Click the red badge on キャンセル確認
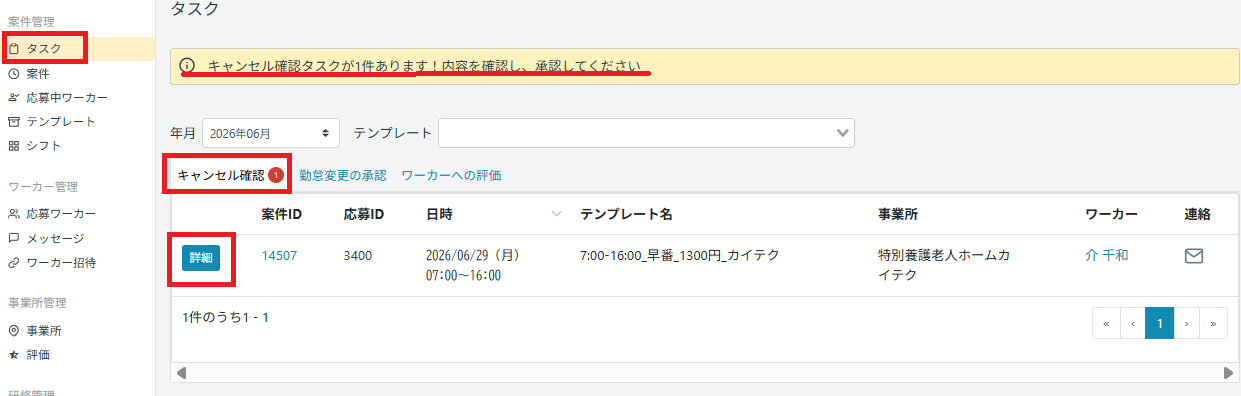 click(276, 175)
